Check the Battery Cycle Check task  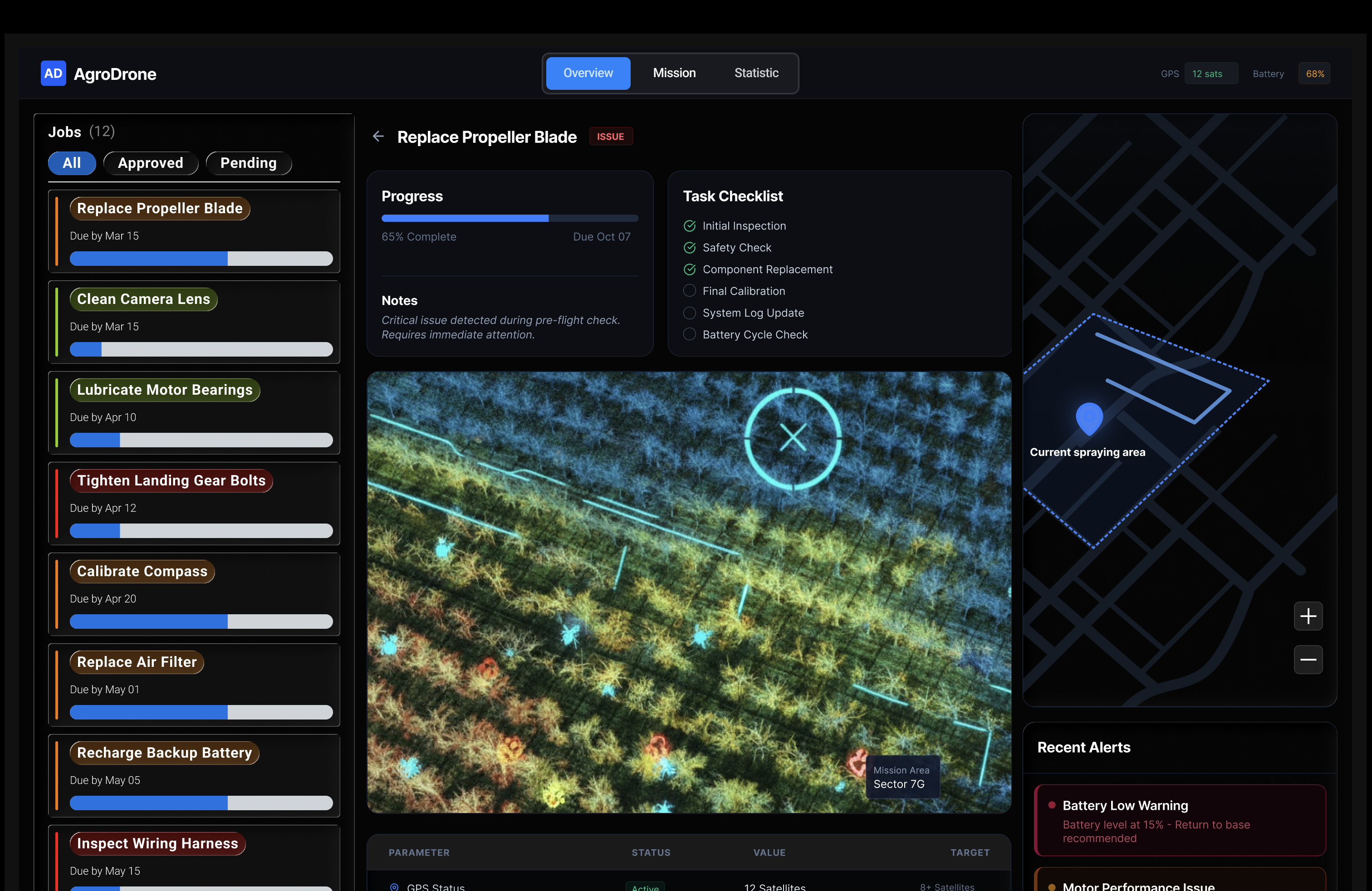[x=690, y=334]
